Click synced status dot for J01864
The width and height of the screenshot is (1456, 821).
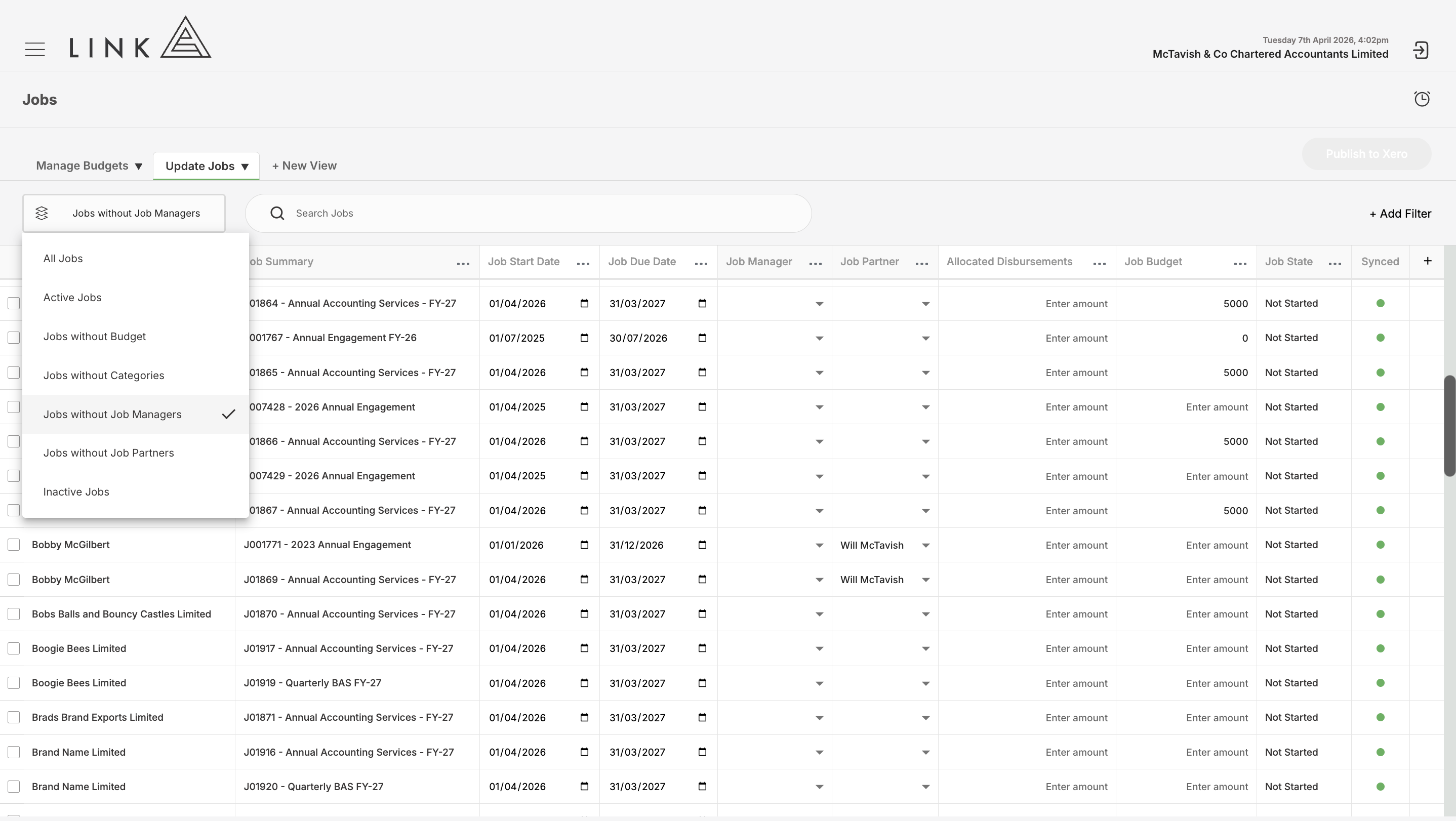coord(1380,303)
